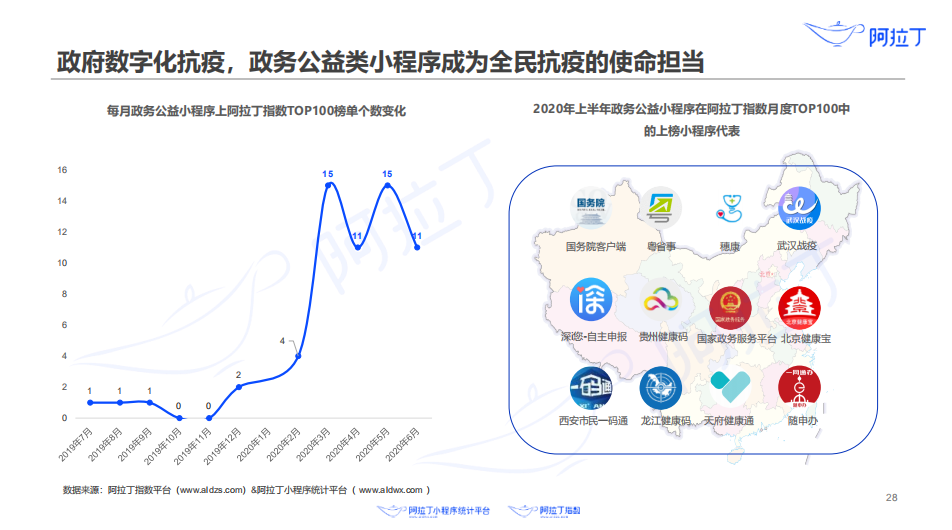Image resolution: width=952 pixels, height=530 pixels.
Task: Click the 2019年12月 data point labeled 2
Action: (x=239, y=387)
